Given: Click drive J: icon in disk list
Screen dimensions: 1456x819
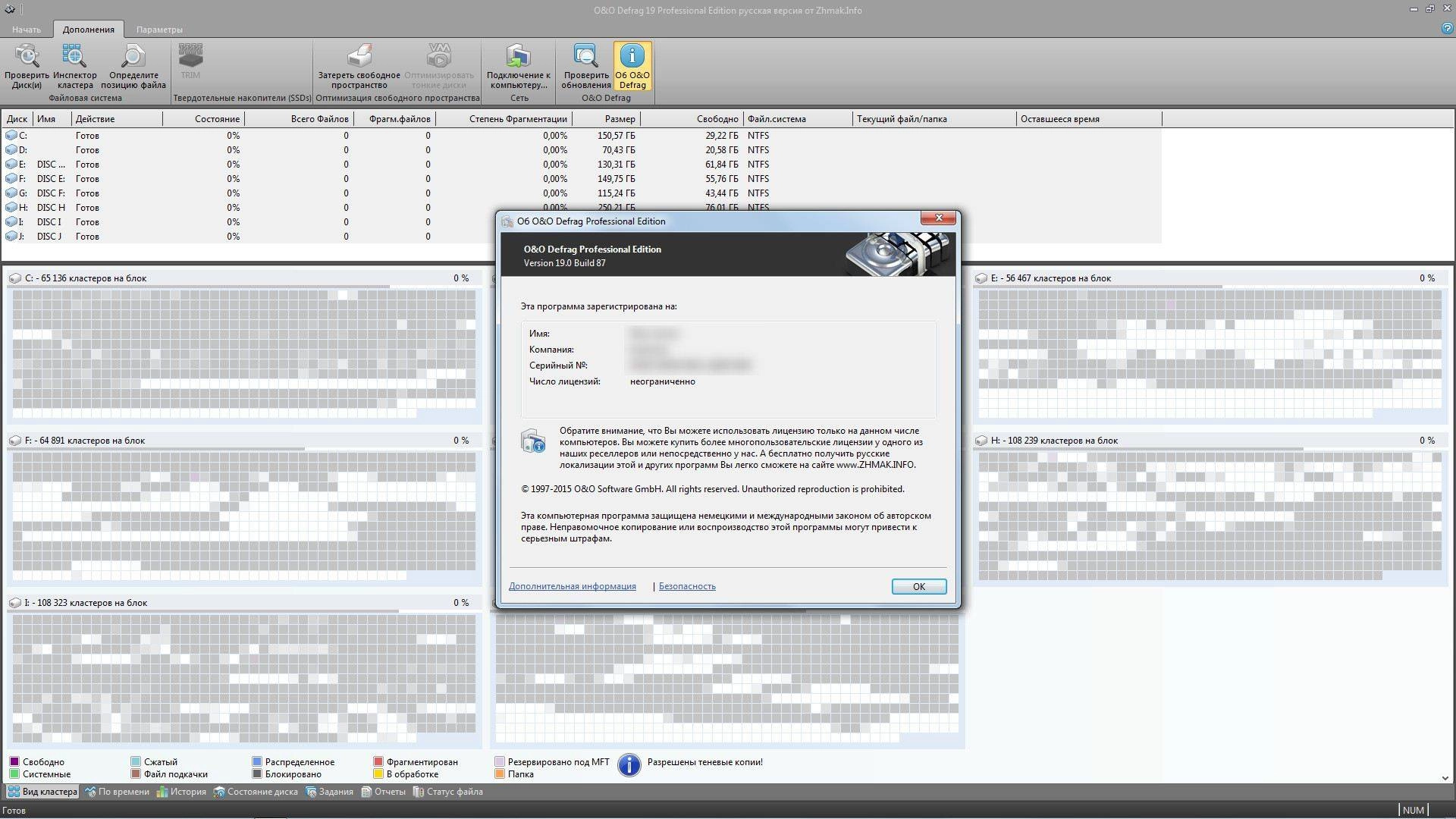Looking at the screenshot, I should tap(11, 237).
